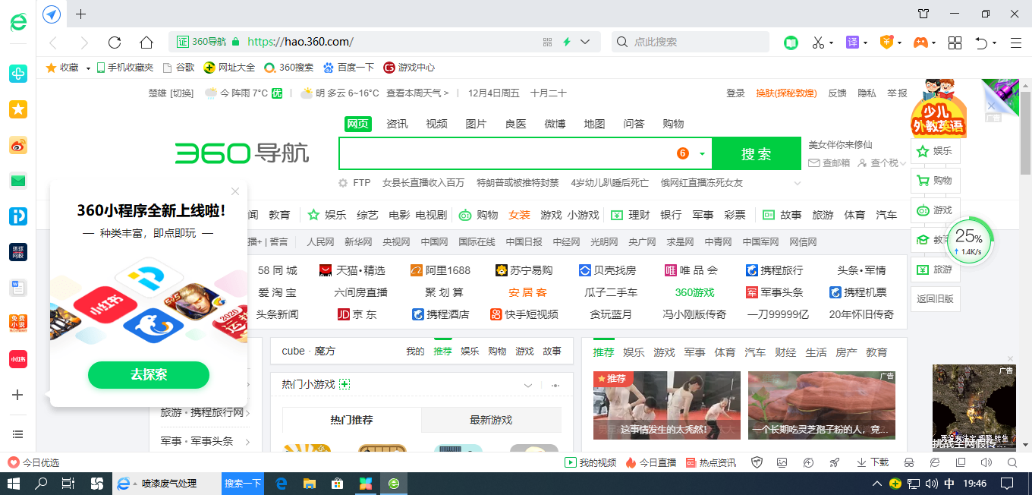
Task: Open the skin change shirt icon
Action: tap(924, 14)
